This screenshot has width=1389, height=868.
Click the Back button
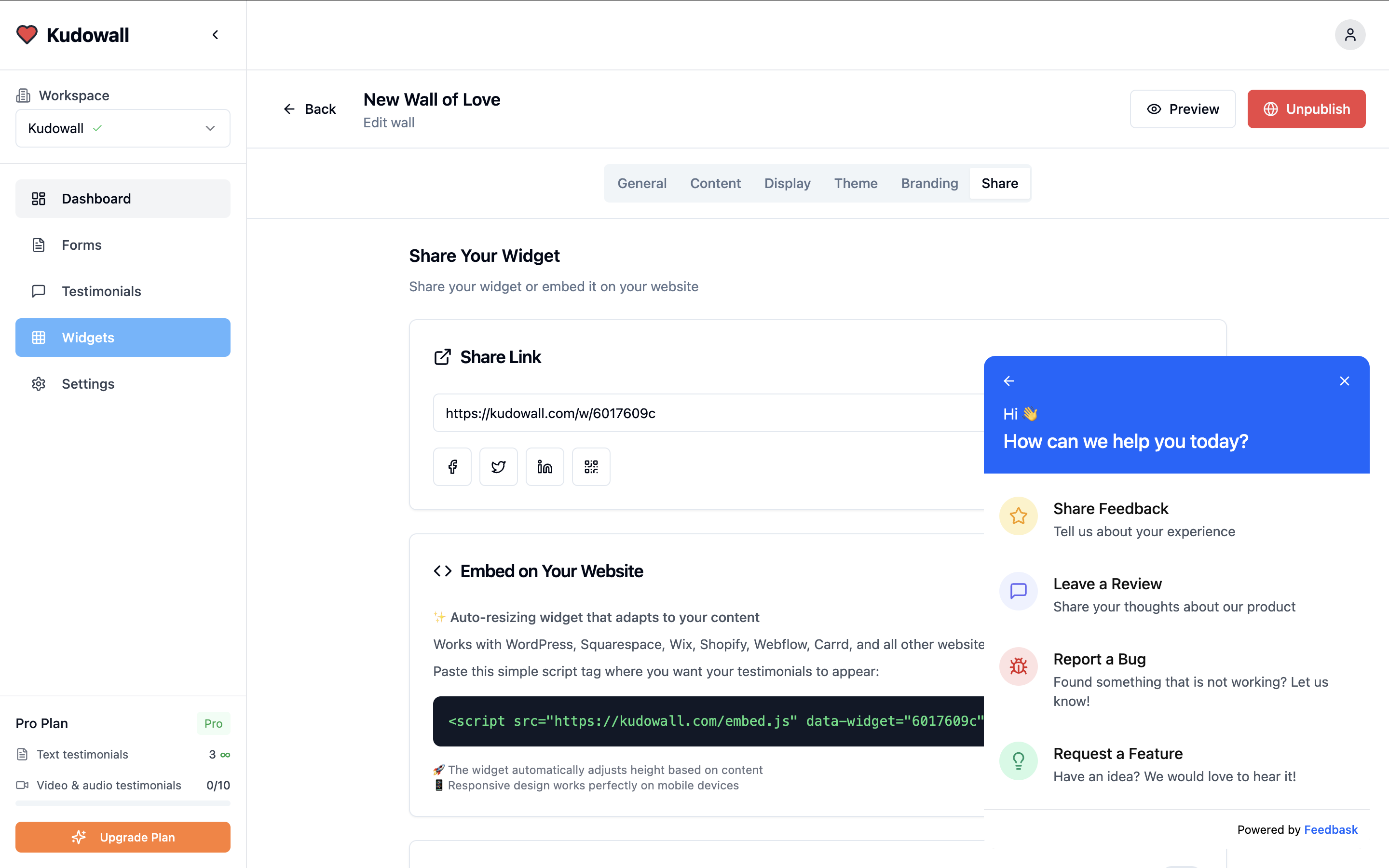(x=309, y=109)
